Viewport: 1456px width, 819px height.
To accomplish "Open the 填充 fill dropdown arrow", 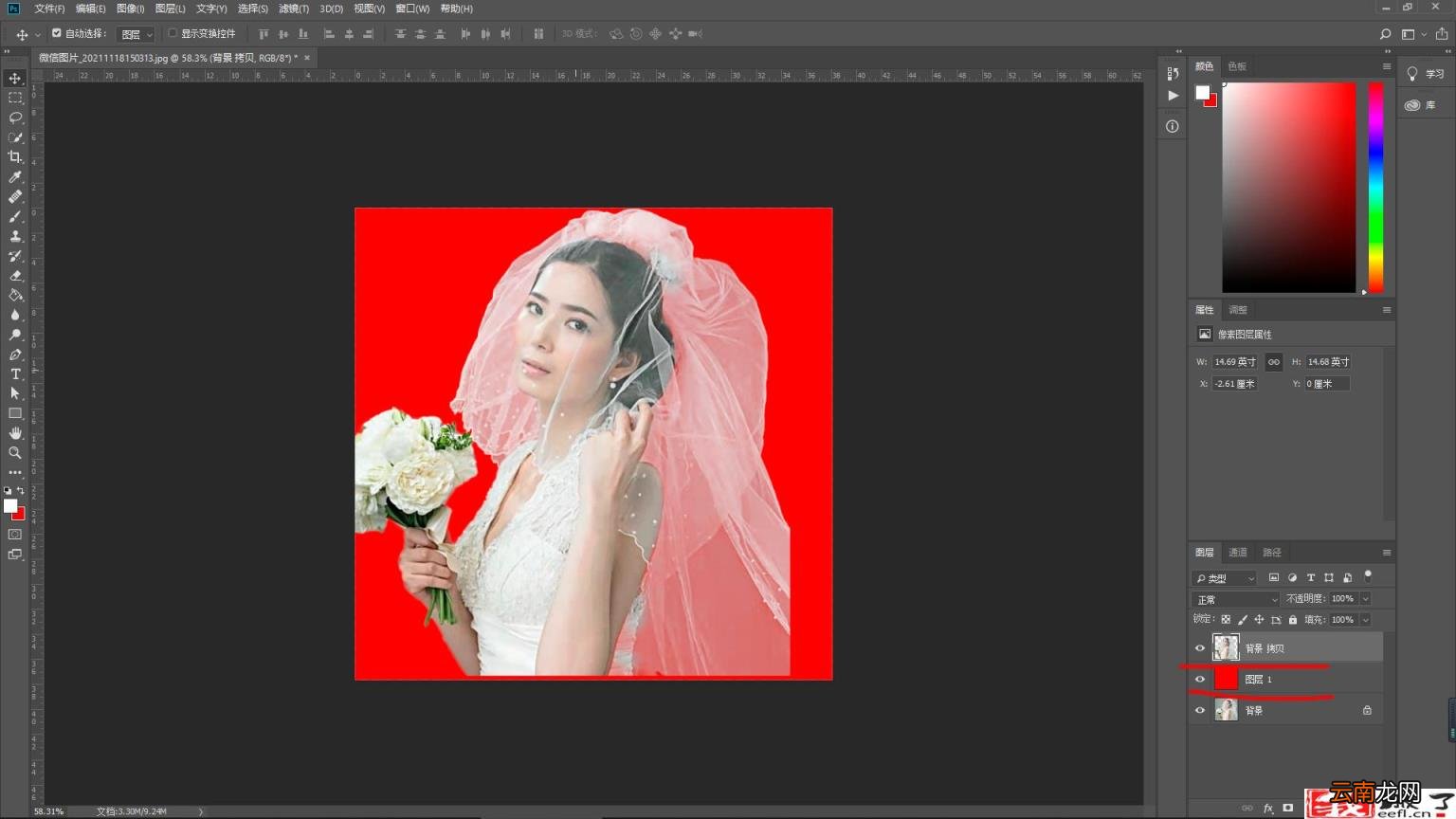I will 1366,620.
